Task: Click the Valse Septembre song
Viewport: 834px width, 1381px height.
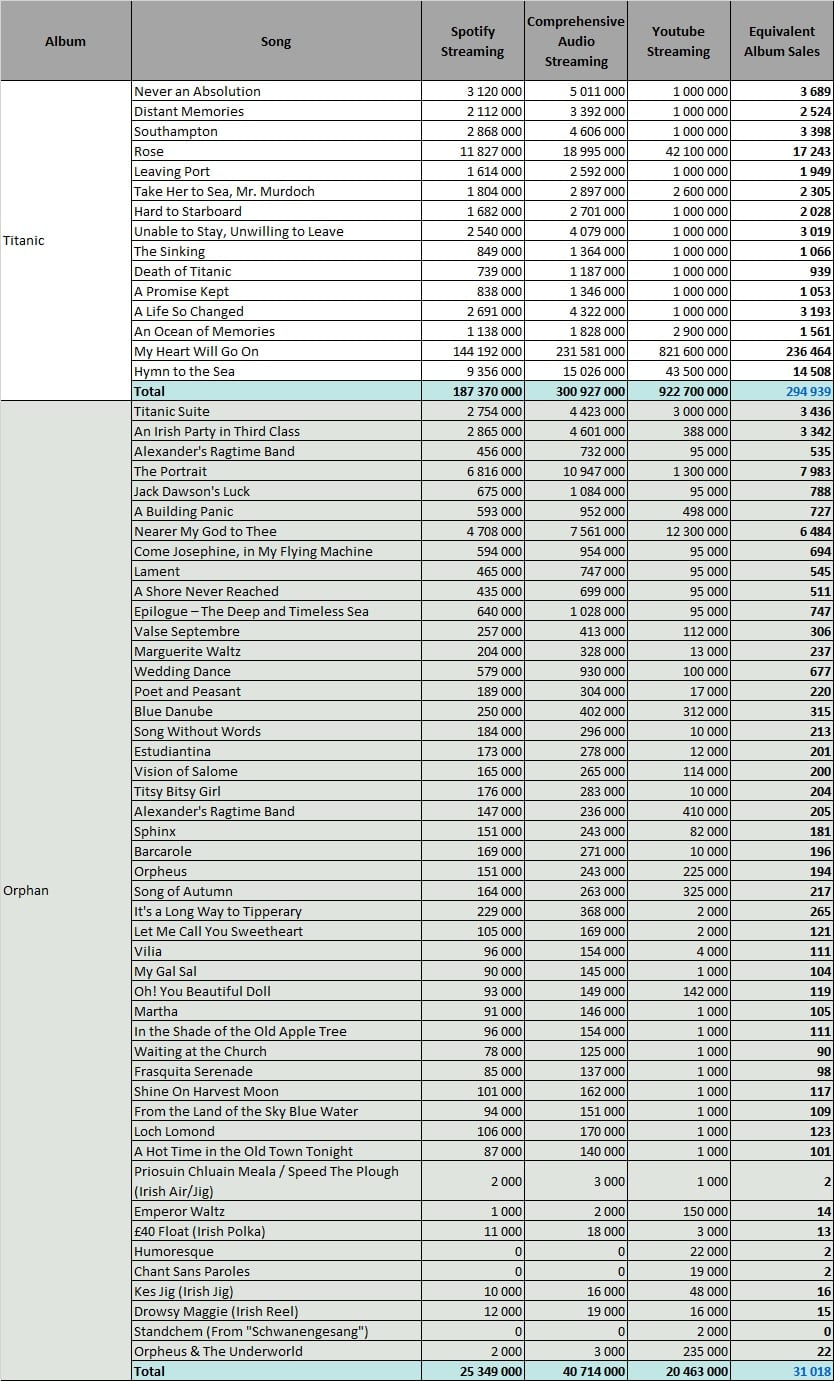Action: pos(187,631)
